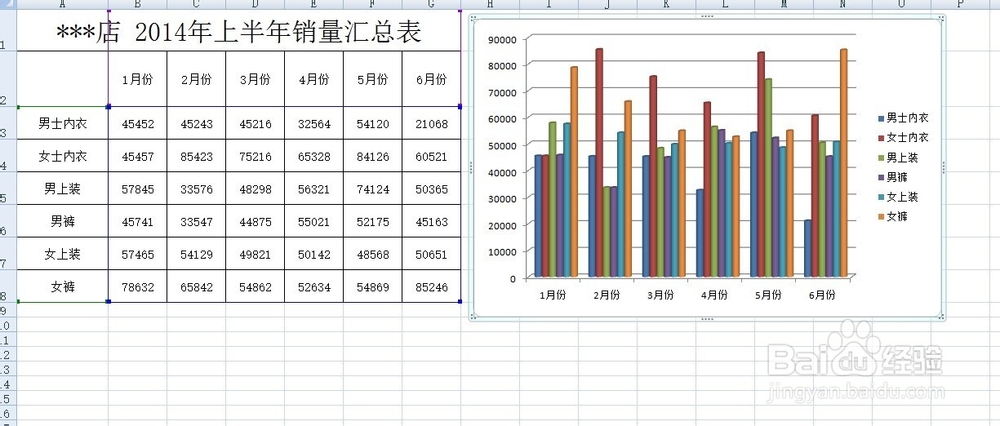The width and height of the screenshot is (1000, 426).
Task: Select the cell containing 74124
Action: pos(372,189)
